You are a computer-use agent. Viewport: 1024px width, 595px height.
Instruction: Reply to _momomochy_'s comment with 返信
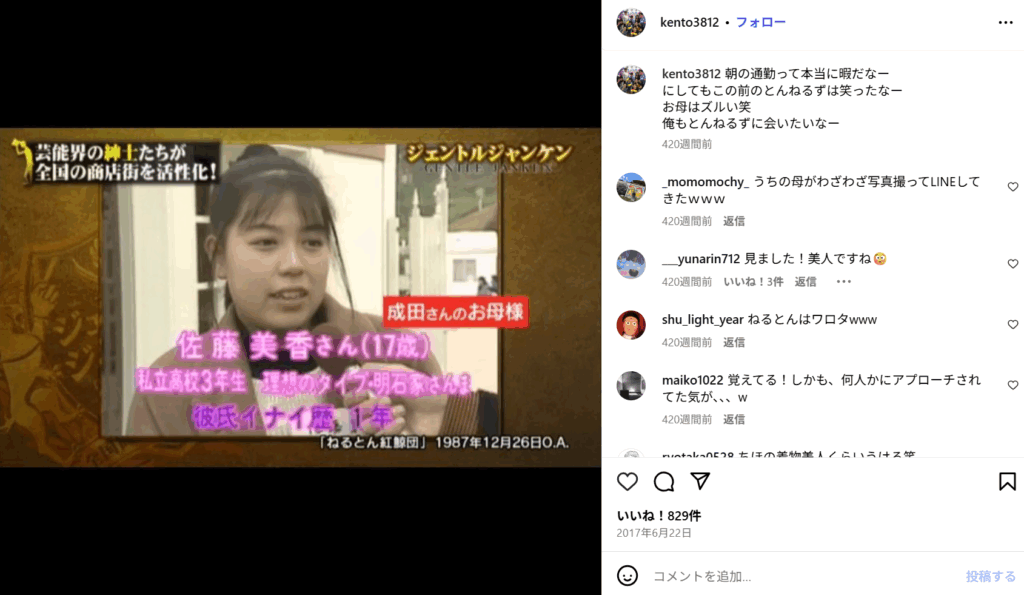733,221
